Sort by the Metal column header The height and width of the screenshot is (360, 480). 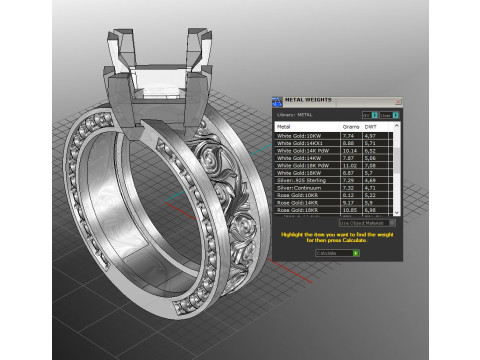[x=307, y=127]
